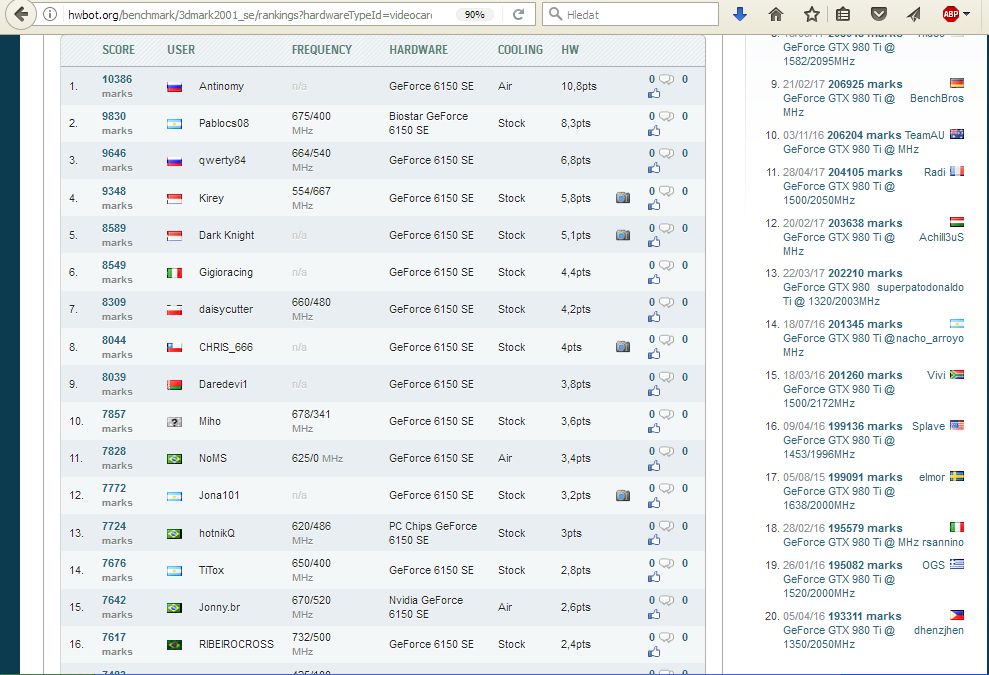The width and height of the screenshot is (989, 675).
Task: Expand the Adblock Plus dropdown arrow
Action: coord(967,15)
